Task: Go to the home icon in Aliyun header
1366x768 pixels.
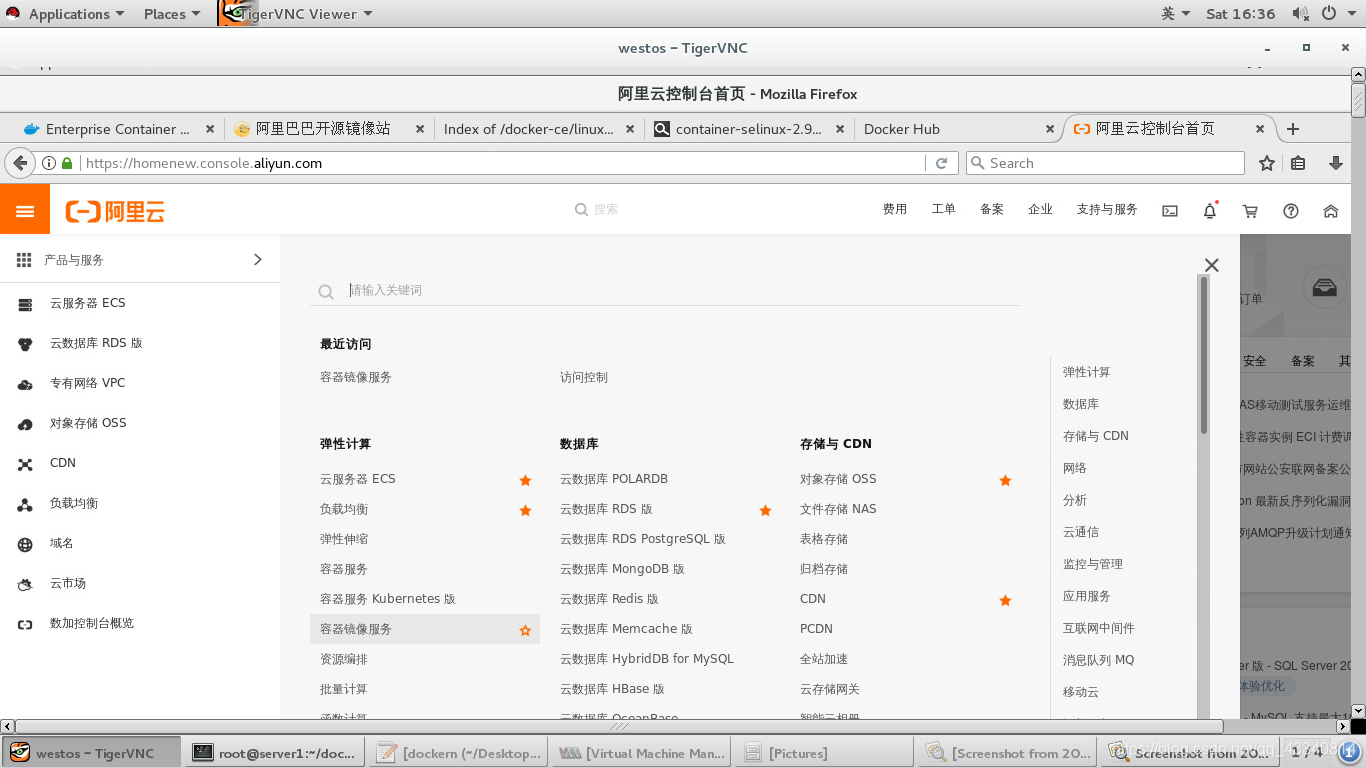Action: point(1330,211)
